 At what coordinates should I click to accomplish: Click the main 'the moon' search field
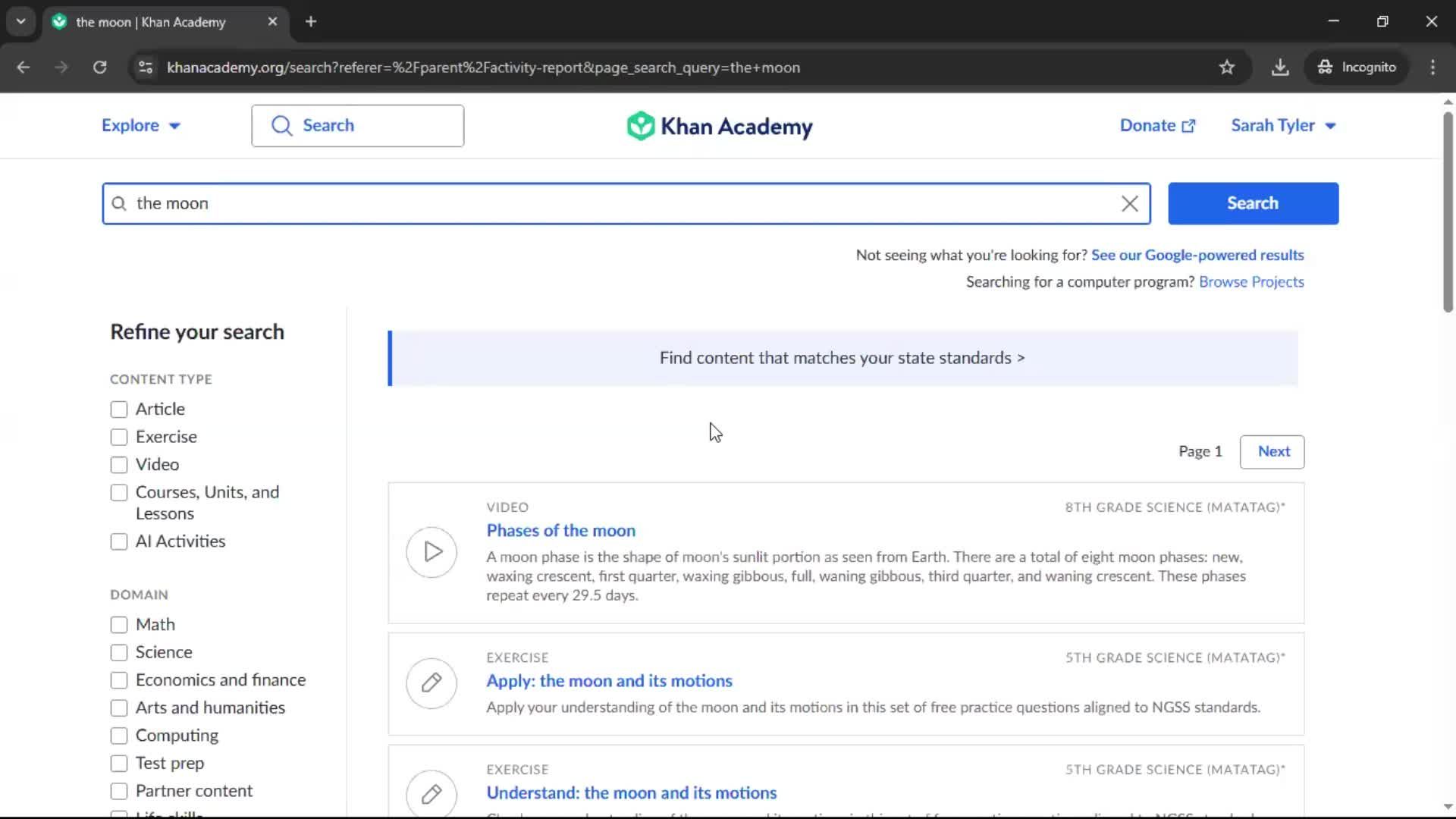[626, 203]
